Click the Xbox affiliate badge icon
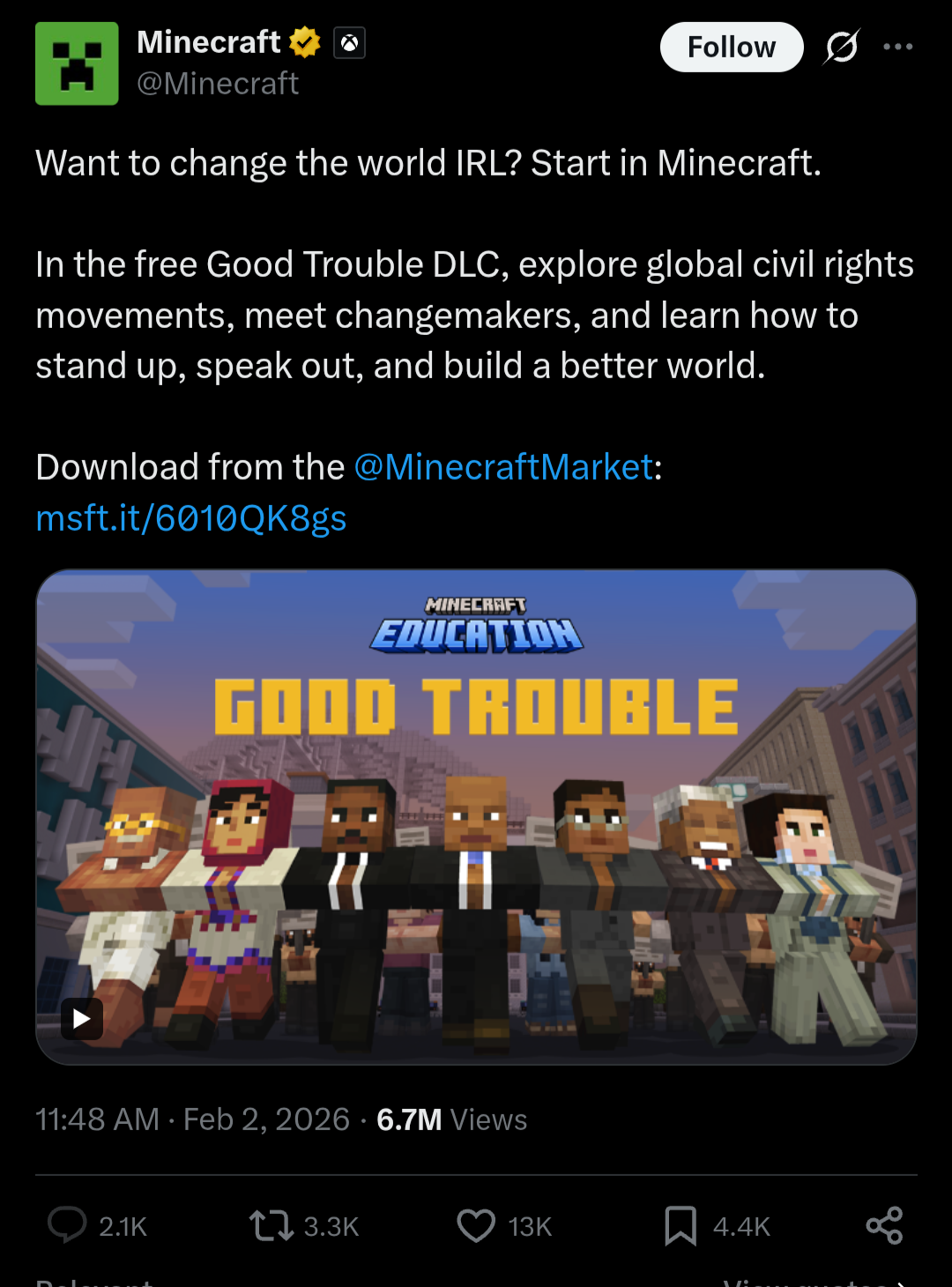This screenshot has height=1287, width=952. pos(349,42)
